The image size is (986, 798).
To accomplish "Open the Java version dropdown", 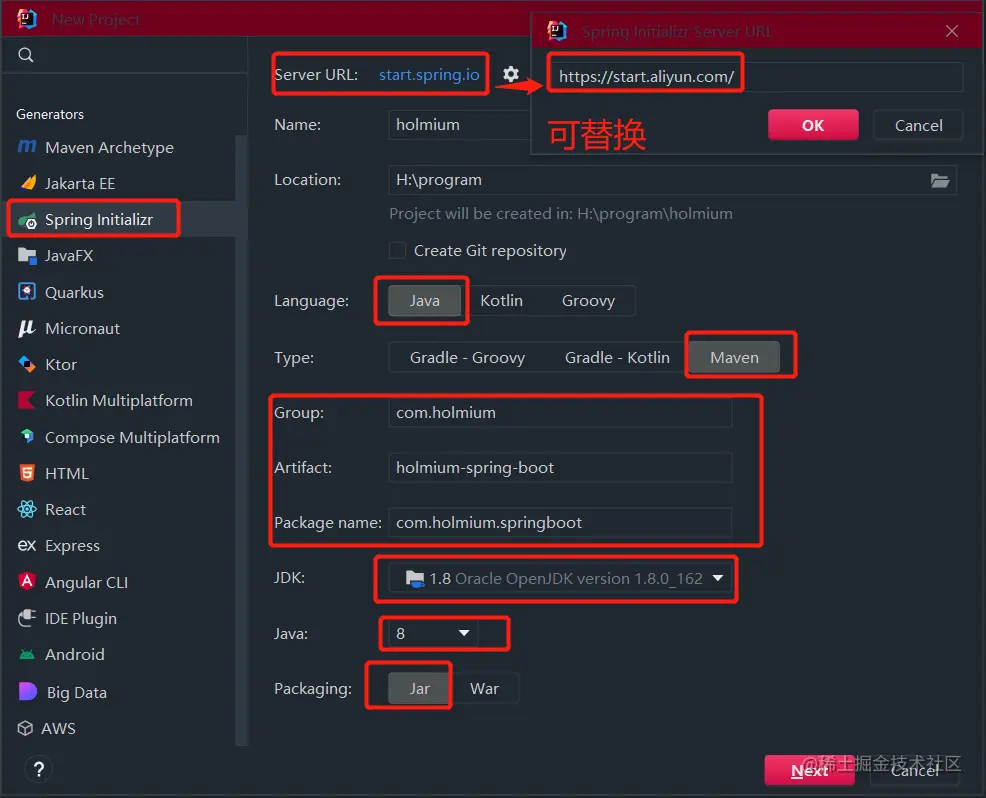I will click(433, 633).
